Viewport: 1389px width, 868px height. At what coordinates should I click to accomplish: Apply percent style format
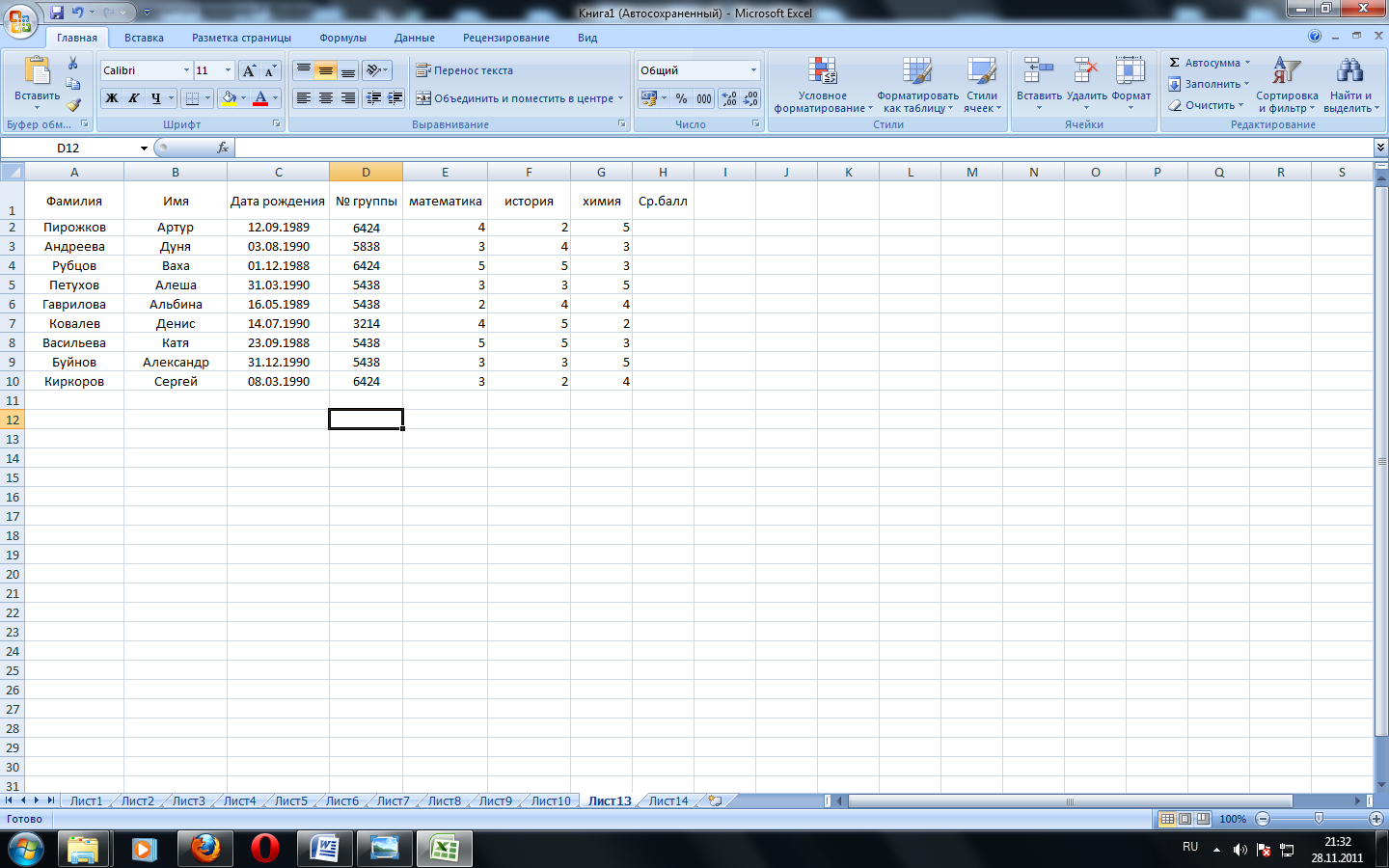click(682, 98)
